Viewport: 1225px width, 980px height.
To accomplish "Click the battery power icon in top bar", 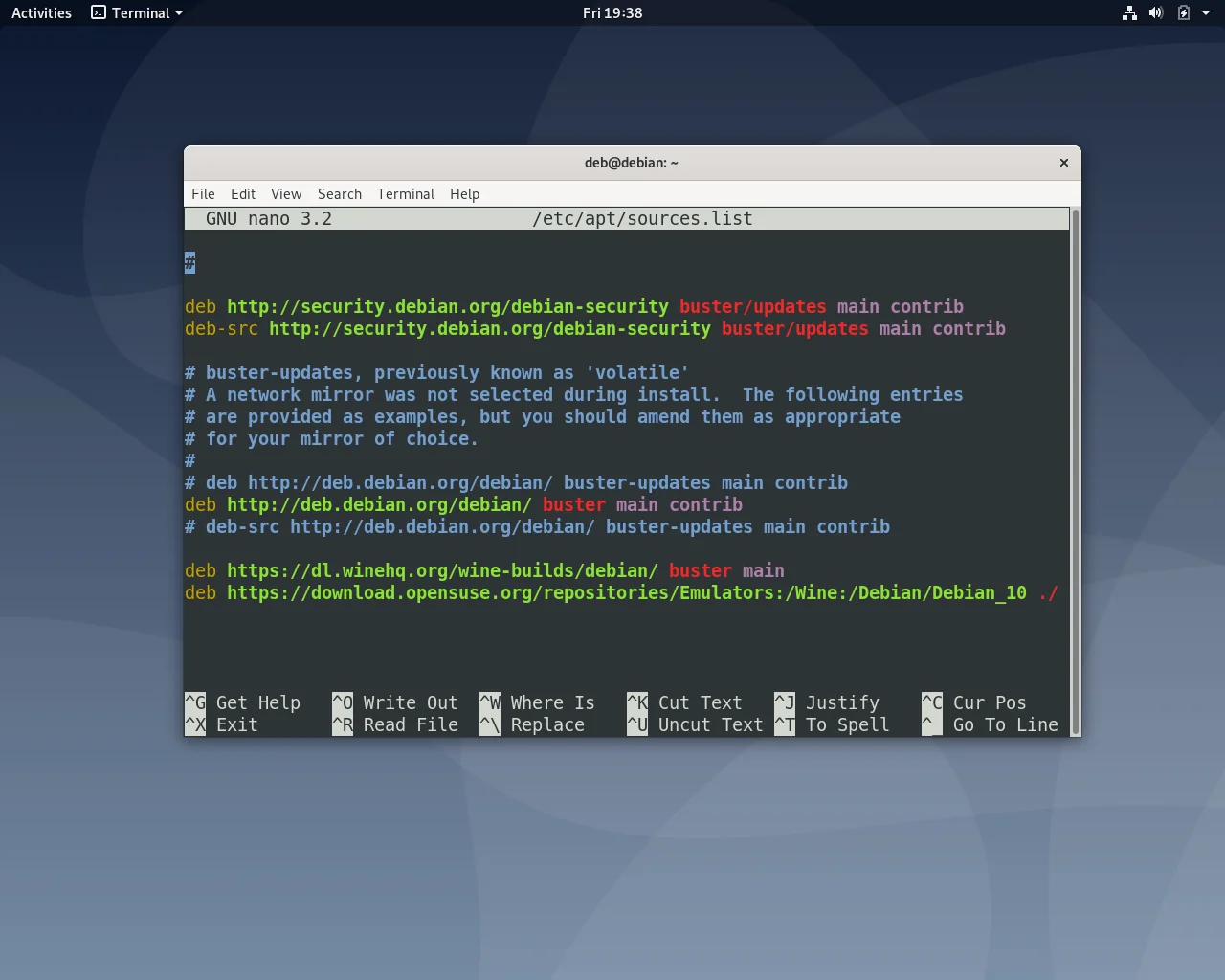I will tap(1184, 13).
